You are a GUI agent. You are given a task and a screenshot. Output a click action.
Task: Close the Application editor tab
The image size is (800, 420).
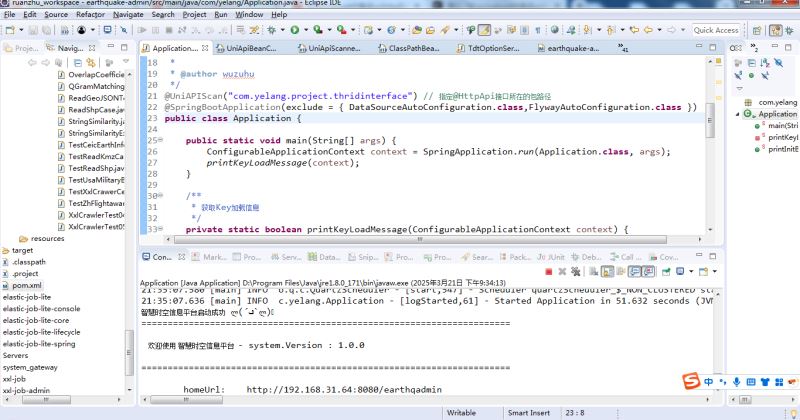click(205, 48)
